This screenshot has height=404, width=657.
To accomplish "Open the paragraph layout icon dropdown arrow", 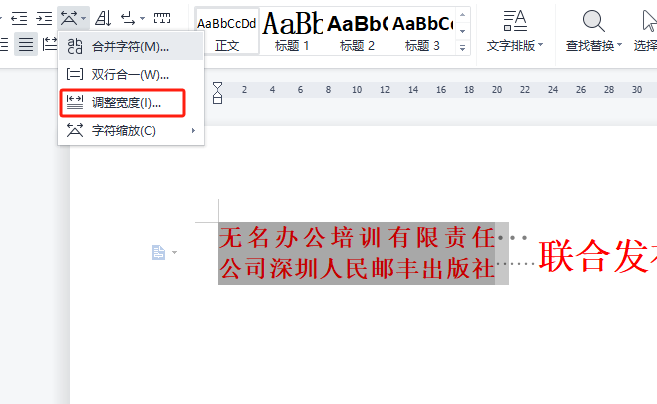I will tap(174, 252).
